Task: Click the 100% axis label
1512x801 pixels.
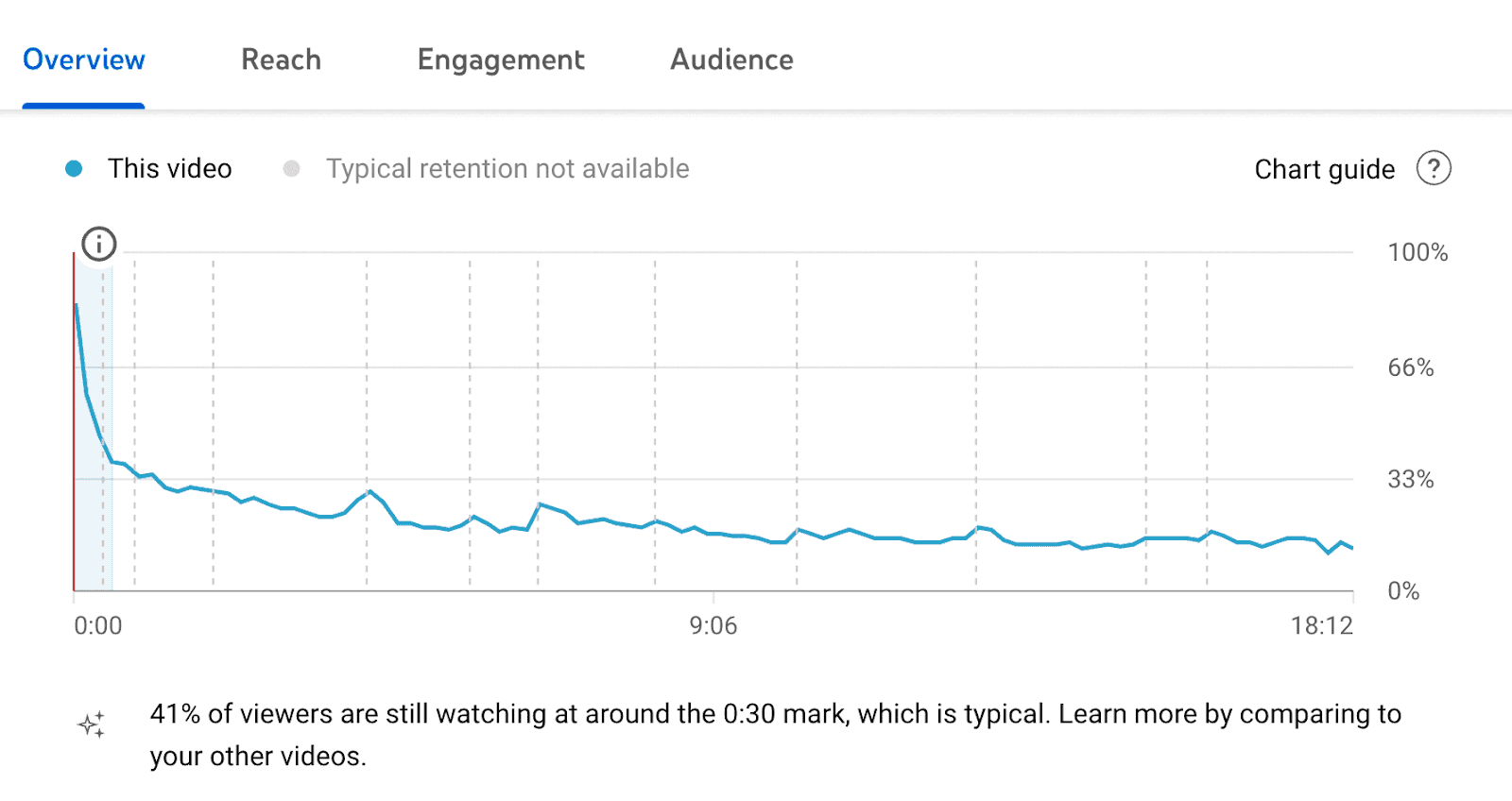Action: click(1416, 252)
